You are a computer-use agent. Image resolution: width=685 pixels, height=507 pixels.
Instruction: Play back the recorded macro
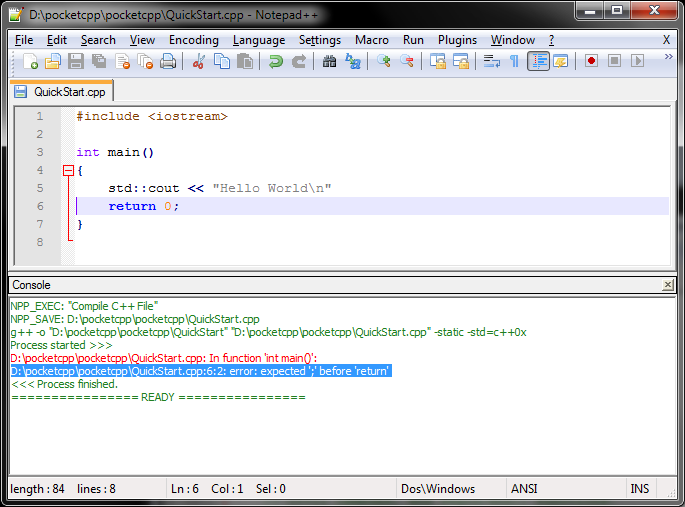tap(637, 61)
